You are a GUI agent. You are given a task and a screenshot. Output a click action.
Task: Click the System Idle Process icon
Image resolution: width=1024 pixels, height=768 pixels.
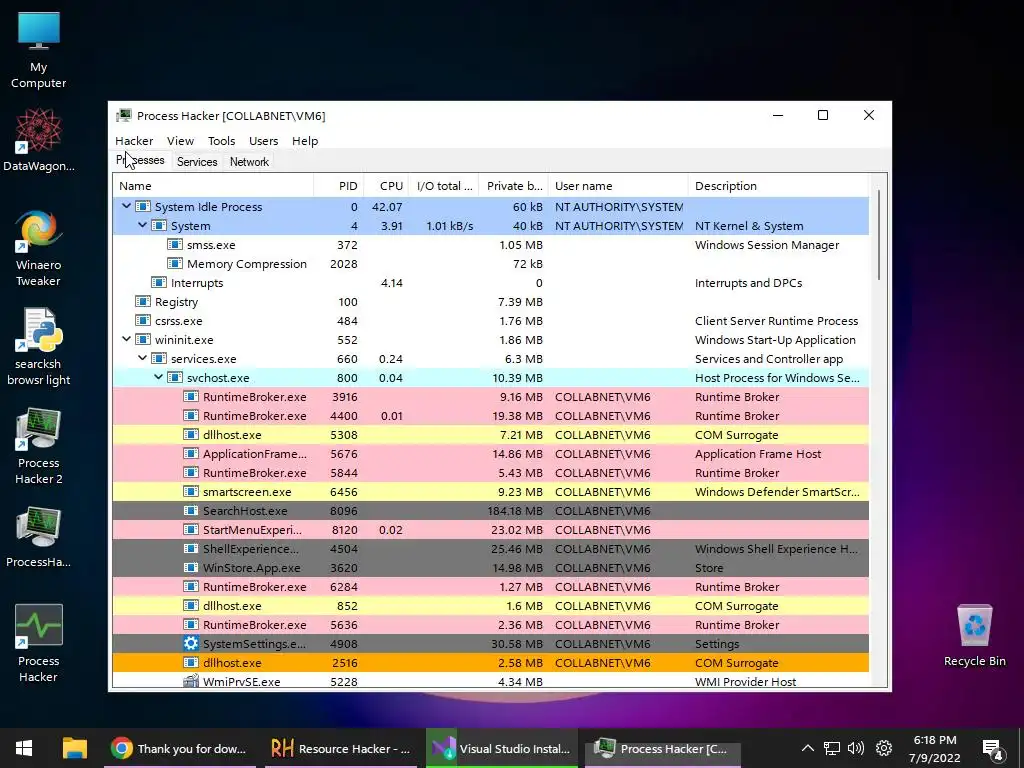tap(142, 207)
